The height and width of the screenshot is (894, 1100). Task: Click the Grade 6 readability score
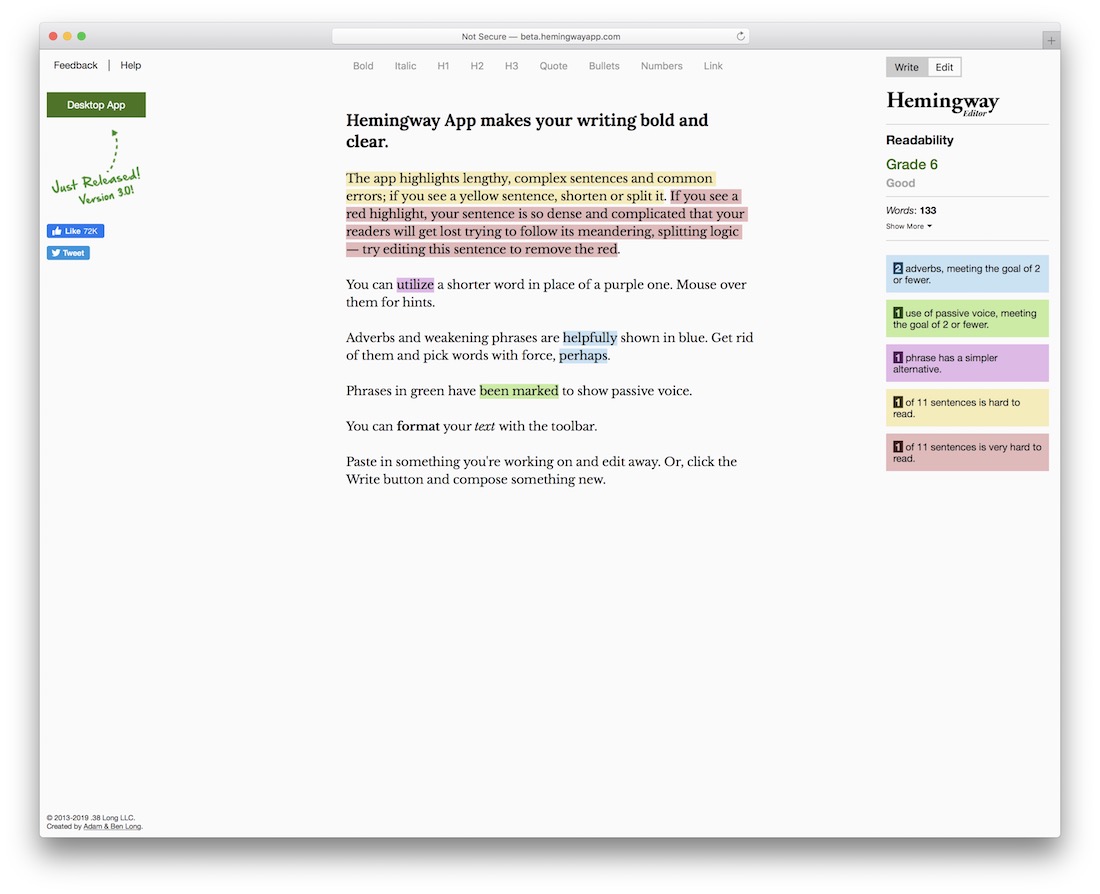coord(911,164)
